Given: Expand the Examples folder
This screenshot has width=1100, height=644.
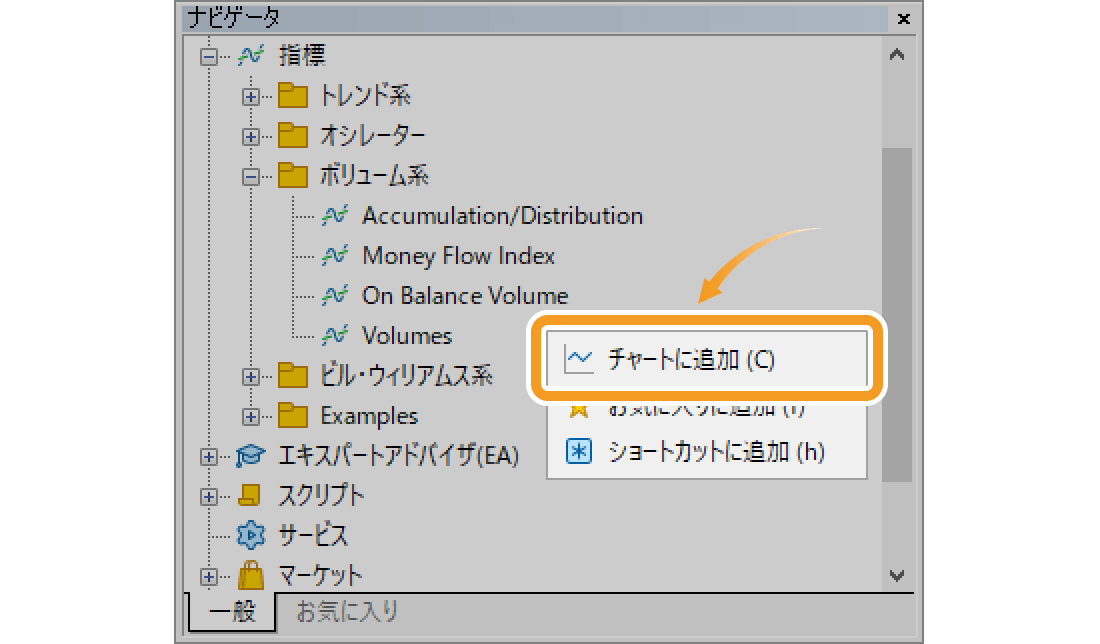Looking at the screenshot, I should [250, 417].
